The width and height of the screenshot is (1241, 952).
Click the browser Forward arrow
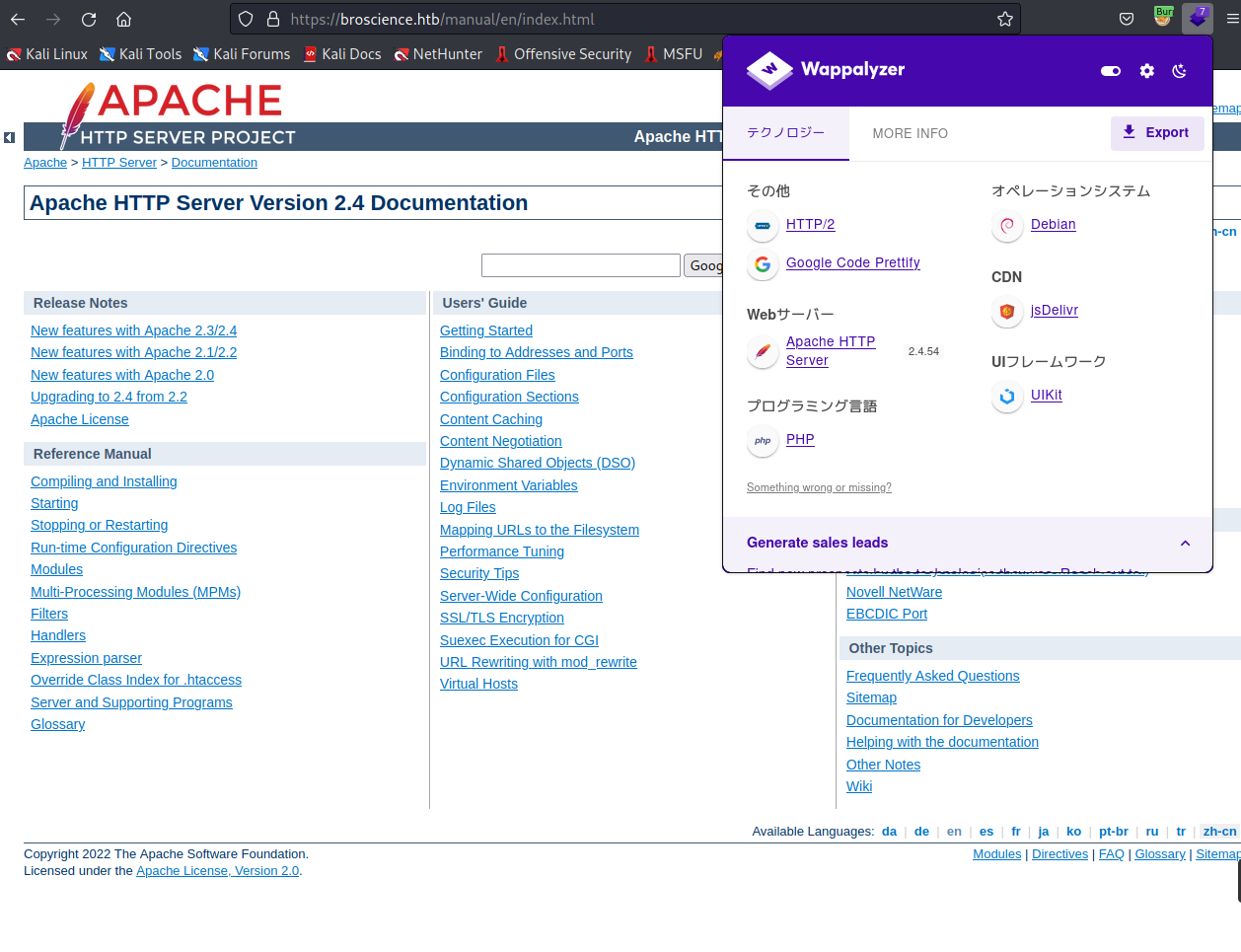[x=53, y=19]
